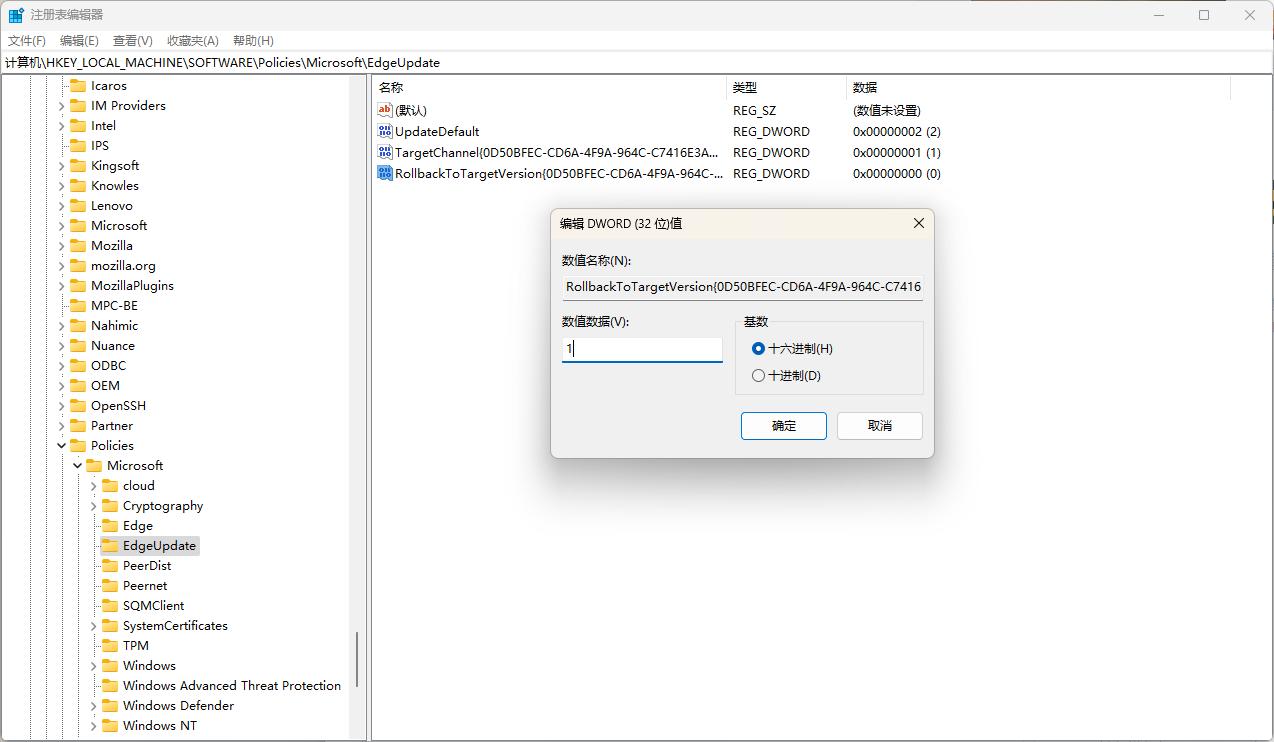Screen dimensions: 1274x742
Task: Select the Cryptography folder icon
Action: click(x=112, y=505)
